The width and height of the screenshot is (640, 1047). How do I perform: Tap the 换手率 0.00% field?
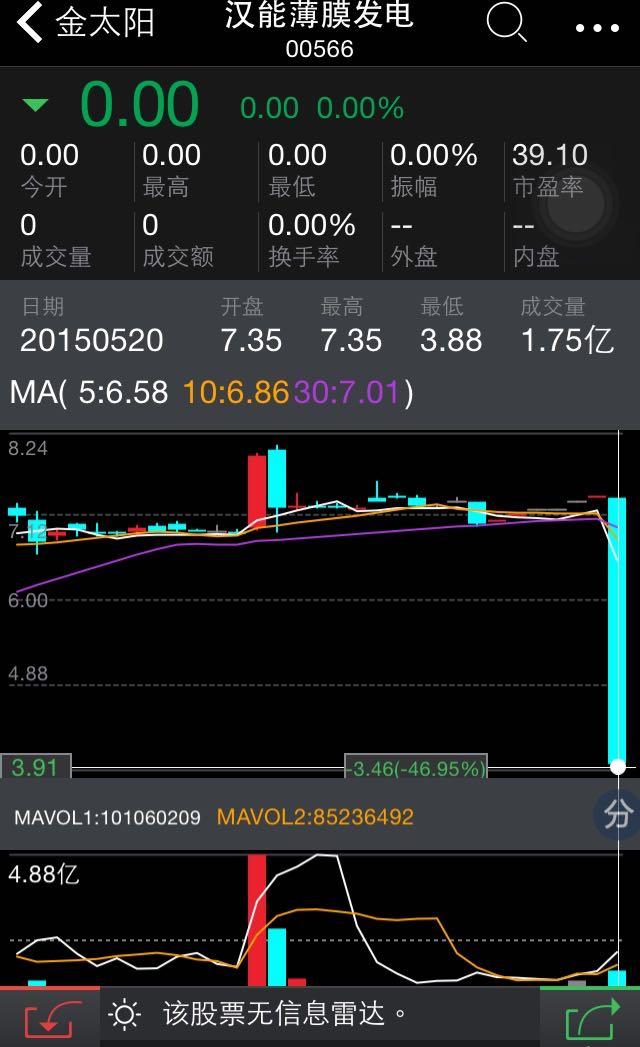pyautogui.click(x=311, y=241)
